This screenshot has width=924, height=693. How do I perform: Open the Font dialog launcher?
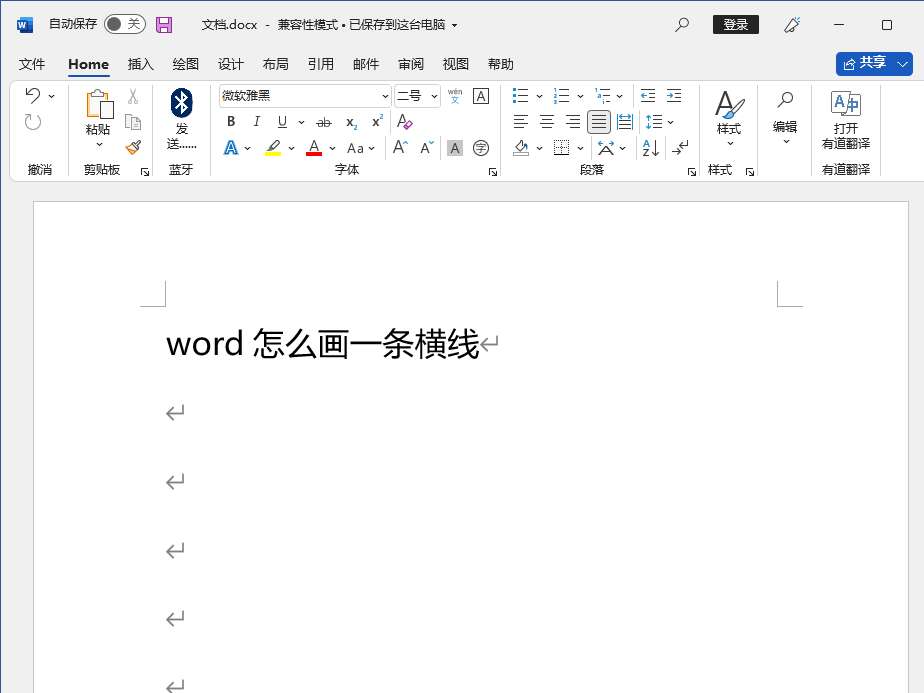click(x=493, y=171)
